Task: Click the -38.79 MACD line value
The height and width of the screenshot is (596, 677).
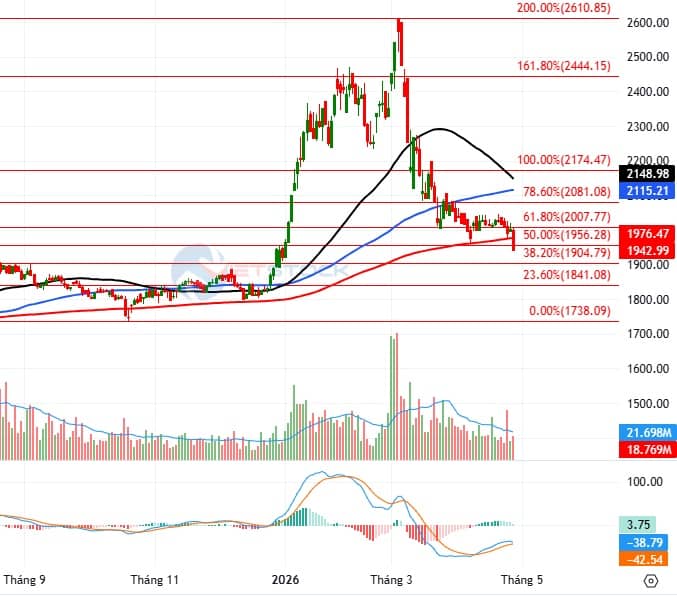Action: pos(643,542)
